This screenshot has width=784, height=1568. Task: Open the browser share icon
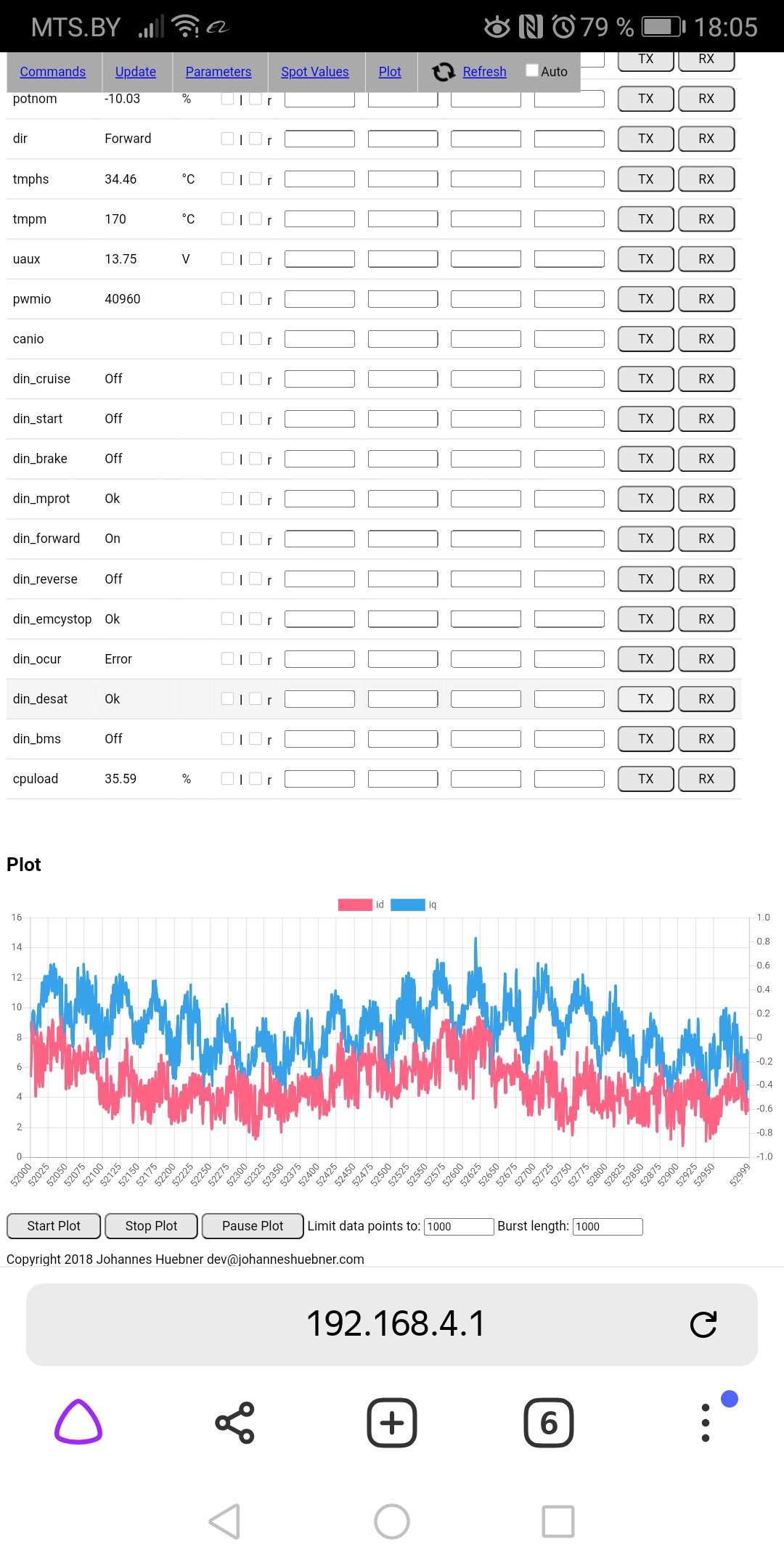coord(235,1422)
